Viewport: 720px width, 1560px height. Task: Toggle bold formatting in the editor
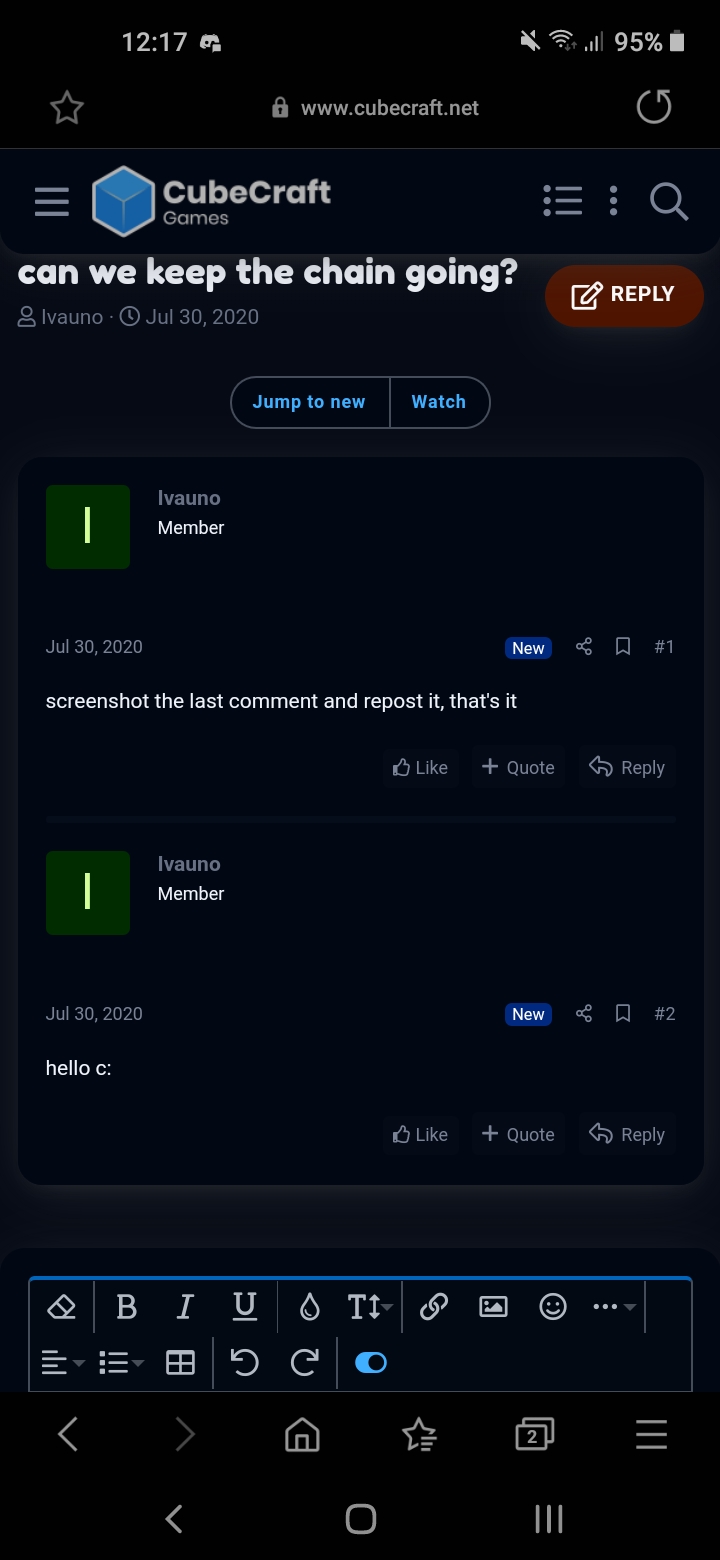click(126, 1306)
